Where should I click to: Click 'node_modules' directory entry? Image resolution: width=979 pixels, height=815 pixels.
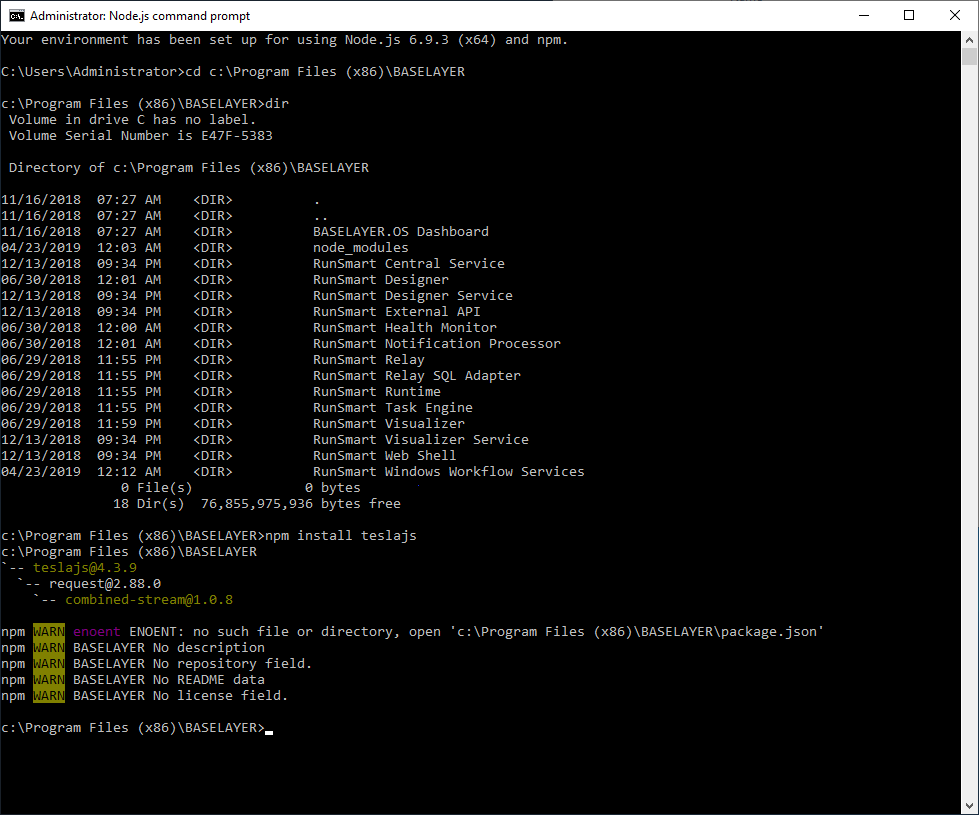(360, 248)
